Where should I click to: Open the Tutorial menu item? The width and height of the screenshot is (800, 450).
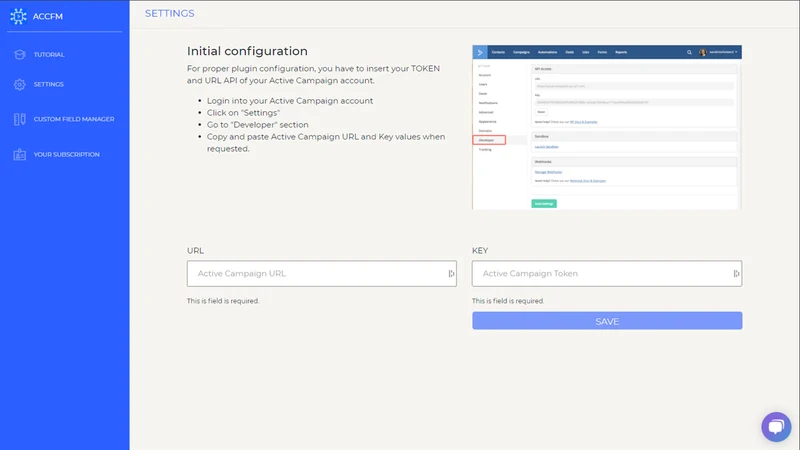click(x=49, y=55)
